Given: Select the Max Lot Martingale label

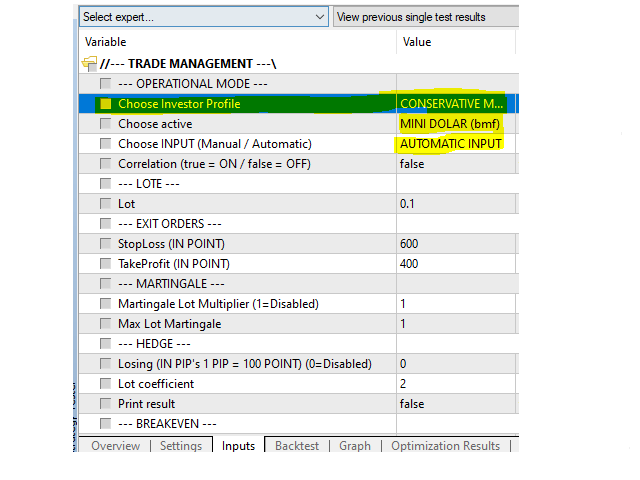Looking at the screenshot, I should pos(169,324).
